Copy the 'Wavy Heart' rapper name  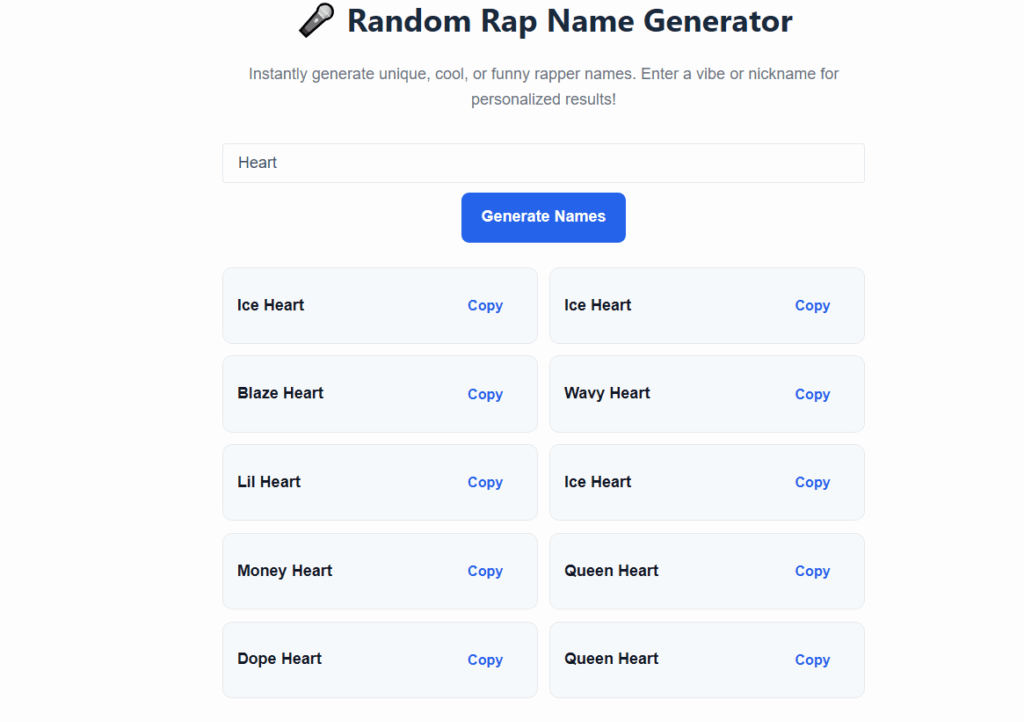pyautogui.click(x=812, y=394)
